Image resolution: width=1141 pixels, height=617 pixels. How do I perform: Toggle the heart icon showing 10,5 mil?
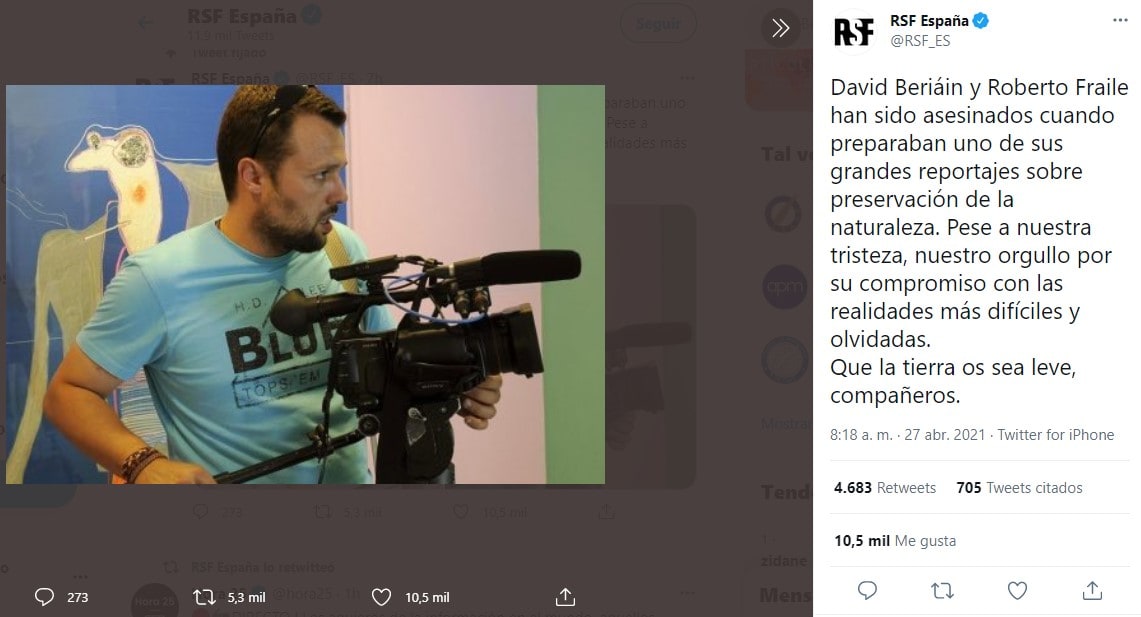click(x=381, y=597)
